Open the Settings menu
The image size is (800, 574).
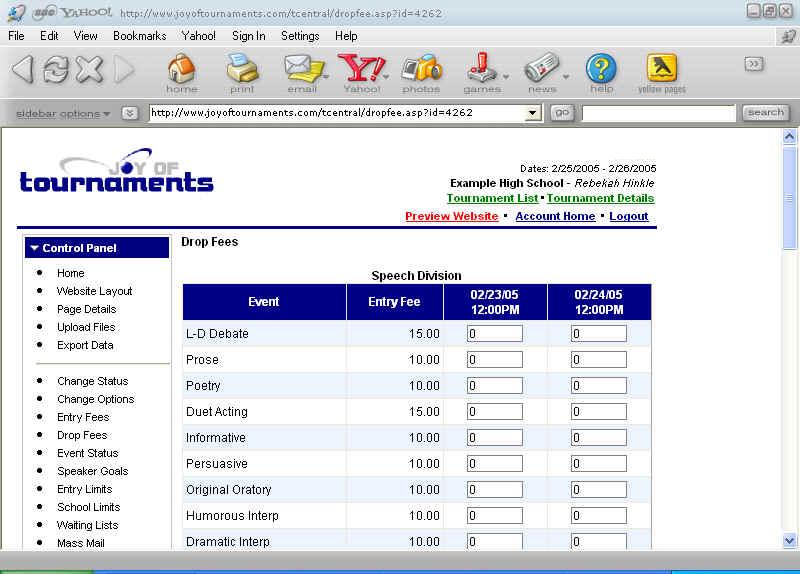pos(300,35)
